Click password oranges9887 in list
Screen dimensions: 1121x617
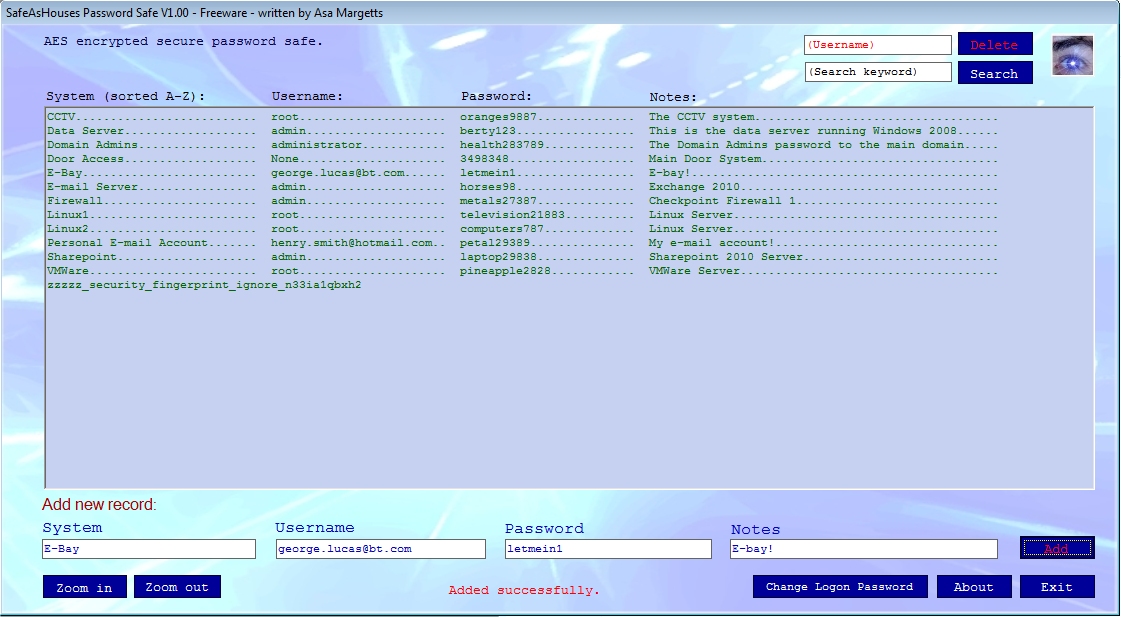point(498,117)
